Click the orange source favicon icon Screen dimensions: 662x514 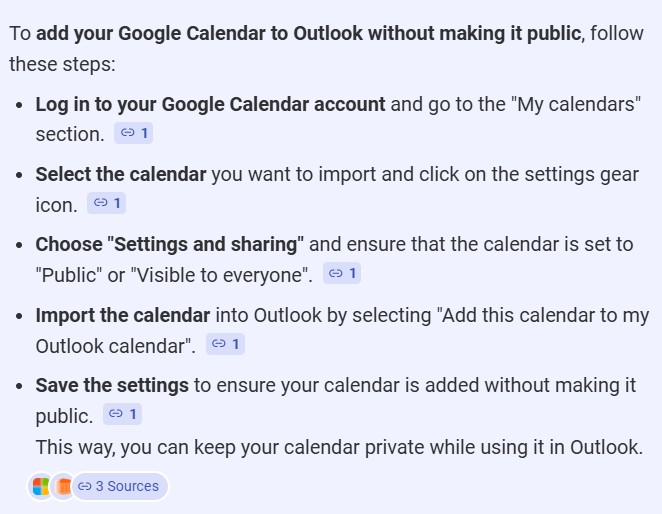(63, 487)
